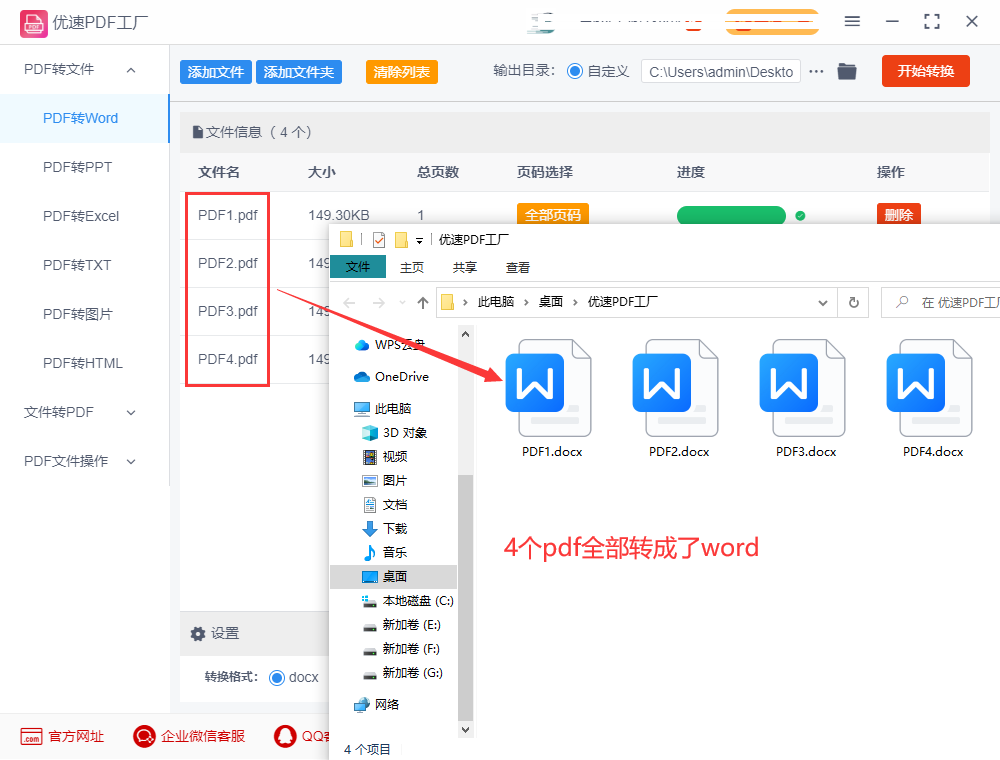
Task: Open the Explorer 查看 ribbon tab
Action: tap(518, 268)
